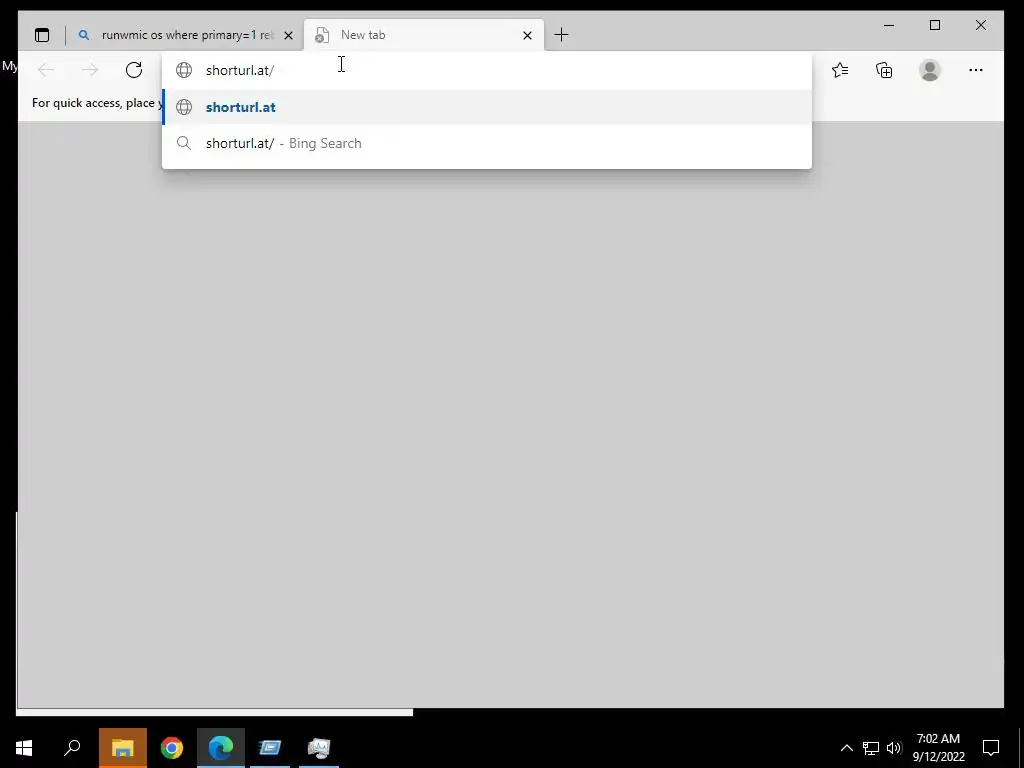Click the Forward navigation arrow
The image size is (1024, 768).
point(90,70)
